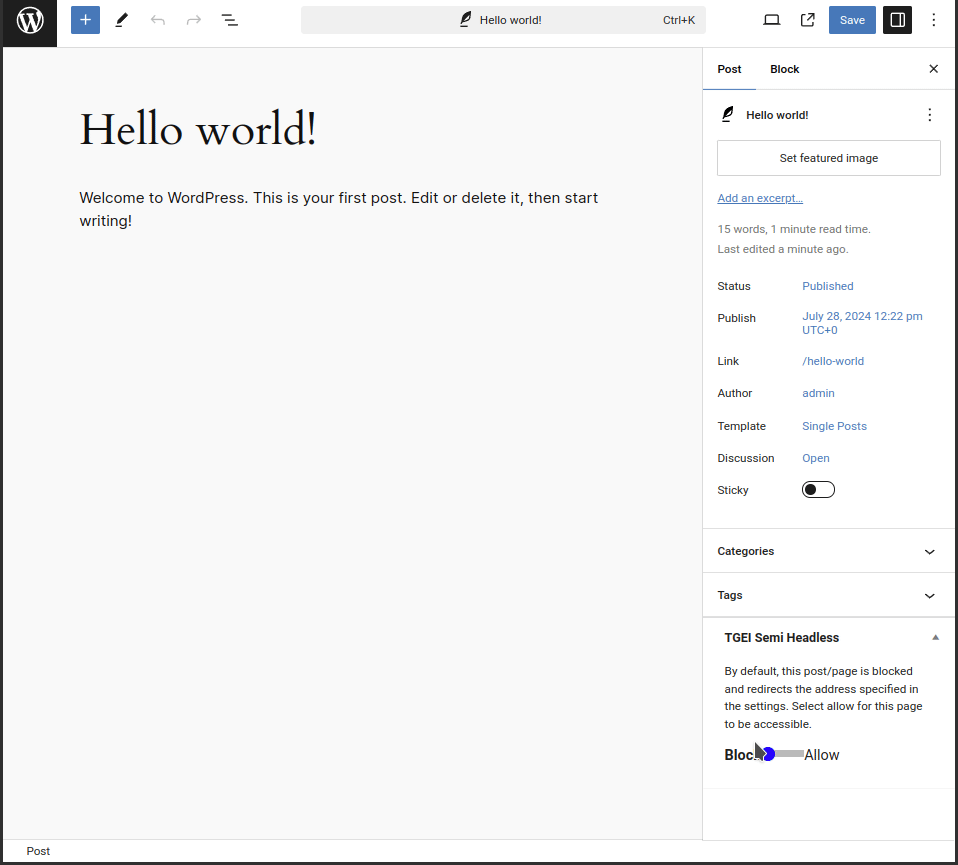Click the Hello world! post title heading
This screenshot has width=958, height=865.
(x=198, y=130)
